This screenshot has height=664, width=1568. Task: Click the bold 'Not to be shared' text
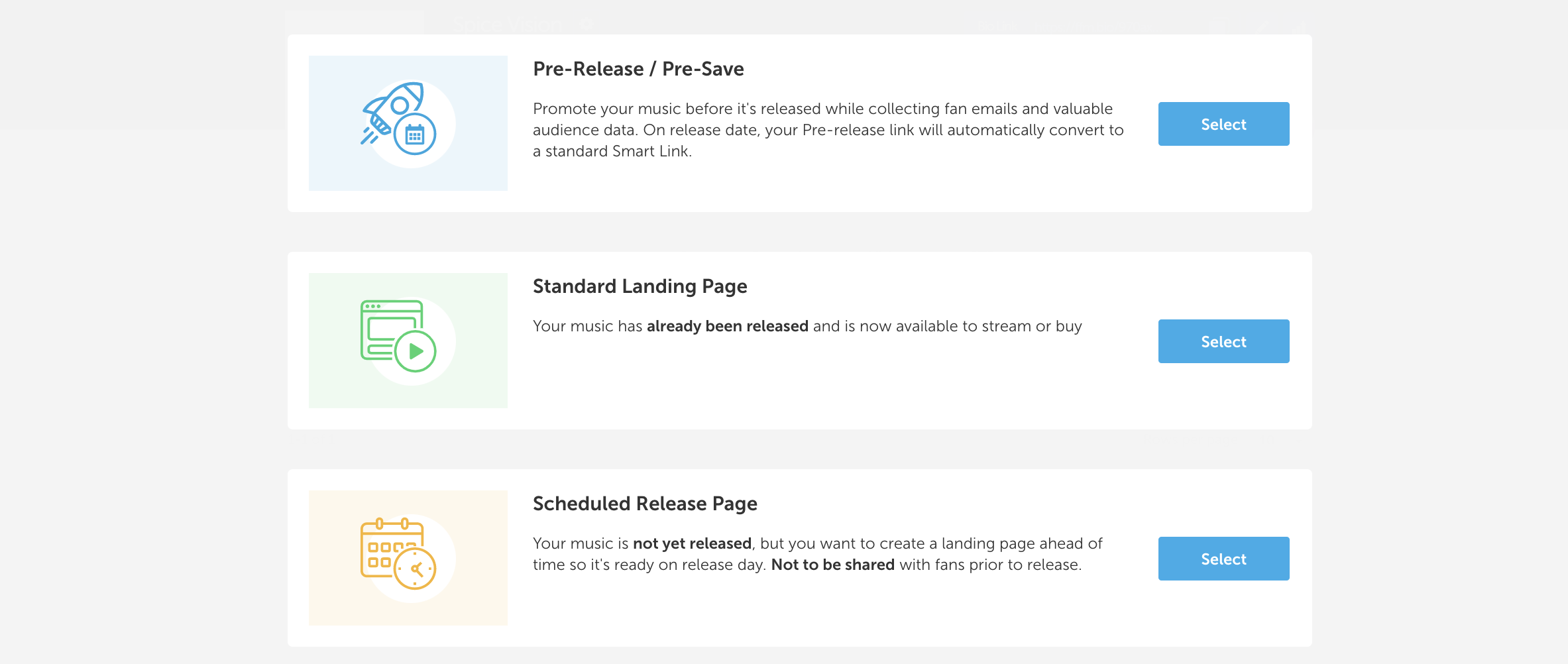point(833,565)
